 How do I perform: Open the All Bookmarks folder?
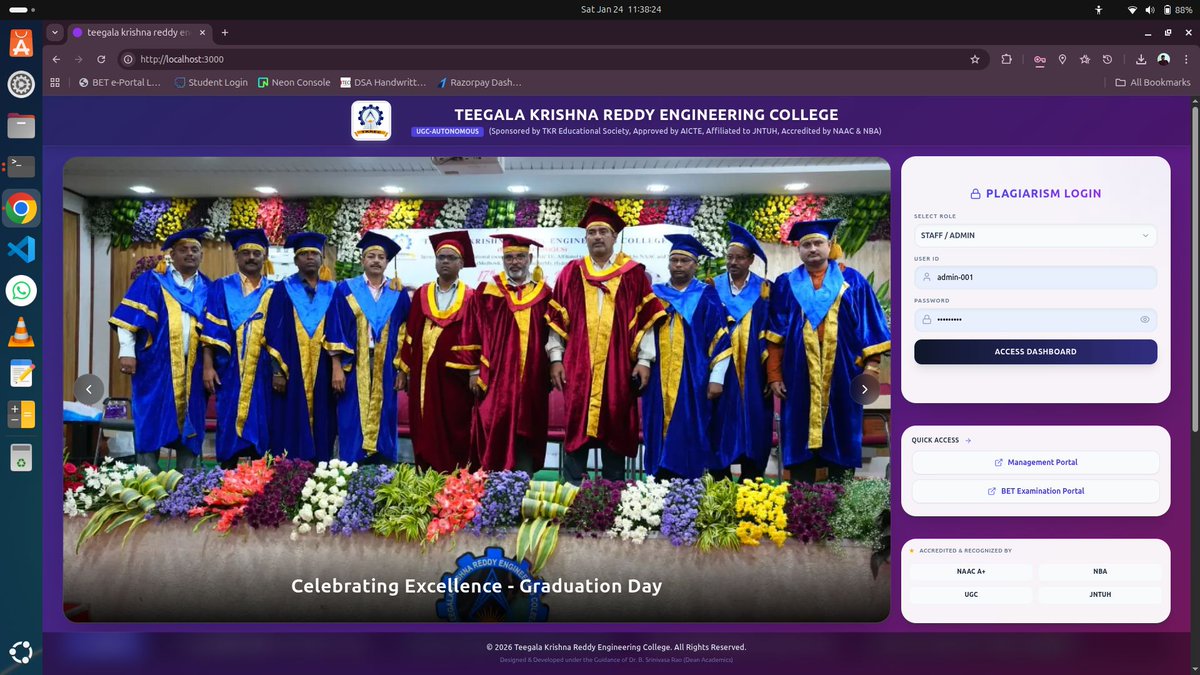point(1152,82)
